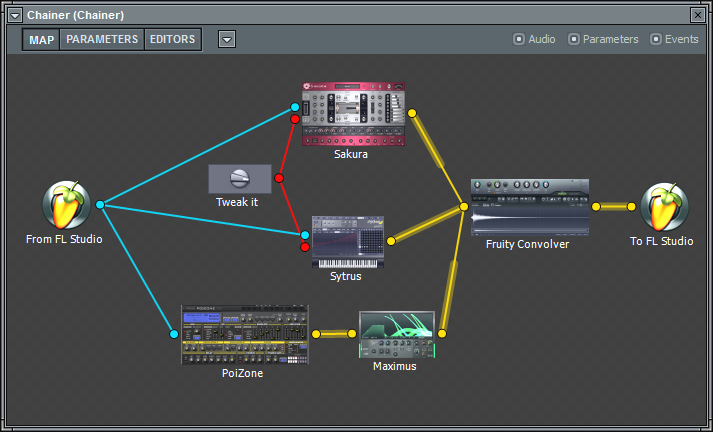
Task: Switch to the MAP tab
Action: 41,40
